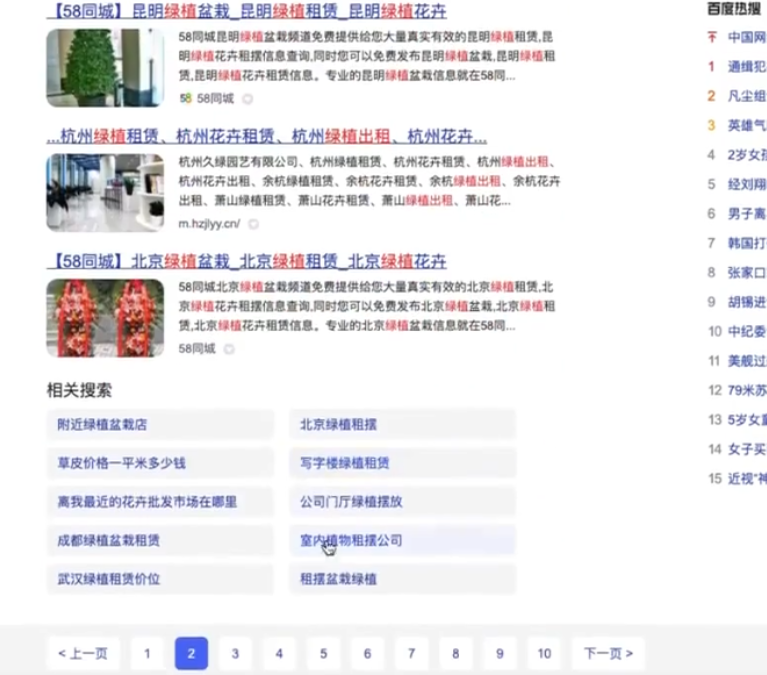The width and height of the screenshot is (767, 675).
Task: Open the 58同城 source text under Kunming result
Action: 215,99
